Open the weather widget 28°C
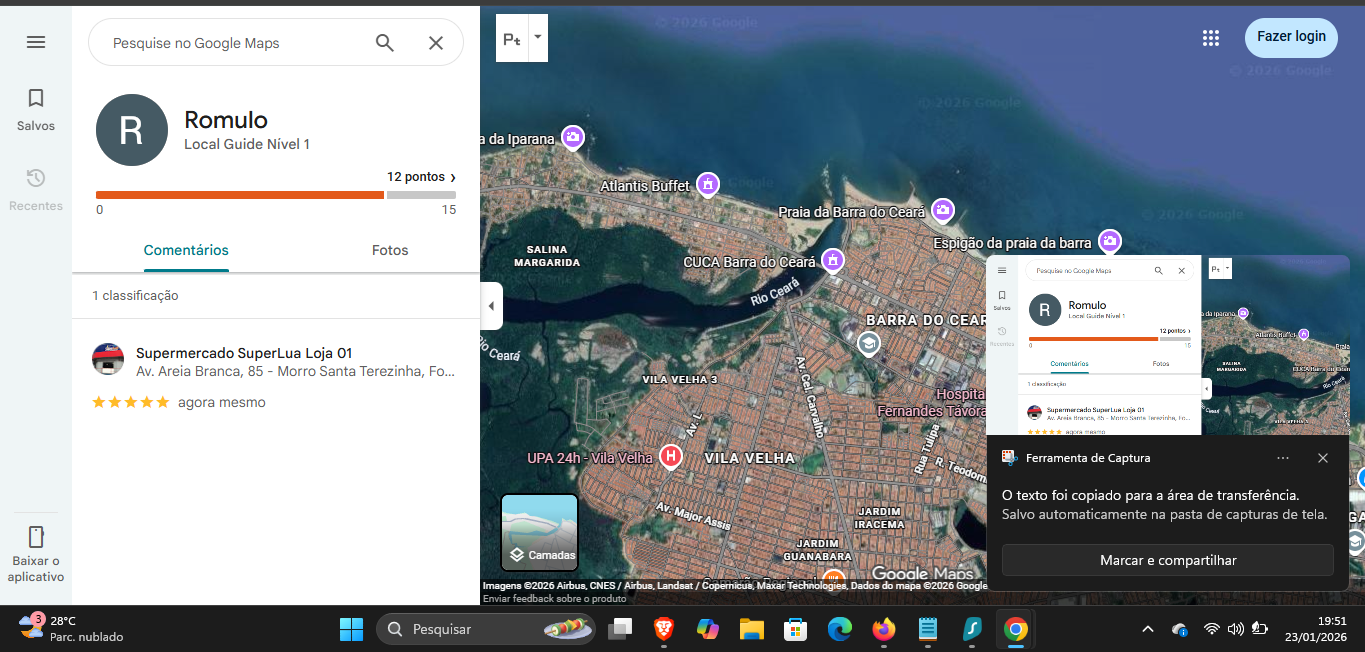 tap(72, 629)
